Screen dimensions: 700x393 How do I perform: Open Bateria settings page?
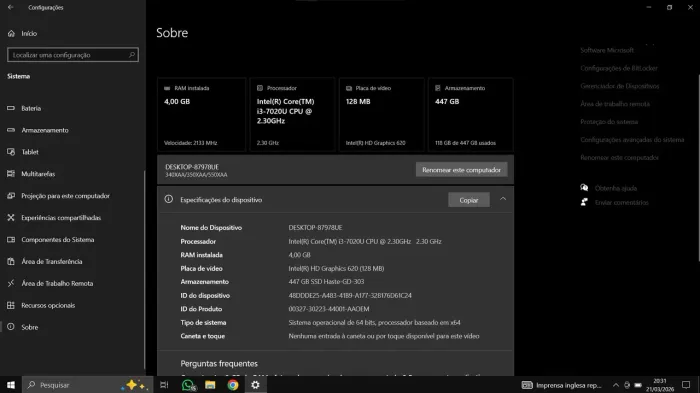31,108
